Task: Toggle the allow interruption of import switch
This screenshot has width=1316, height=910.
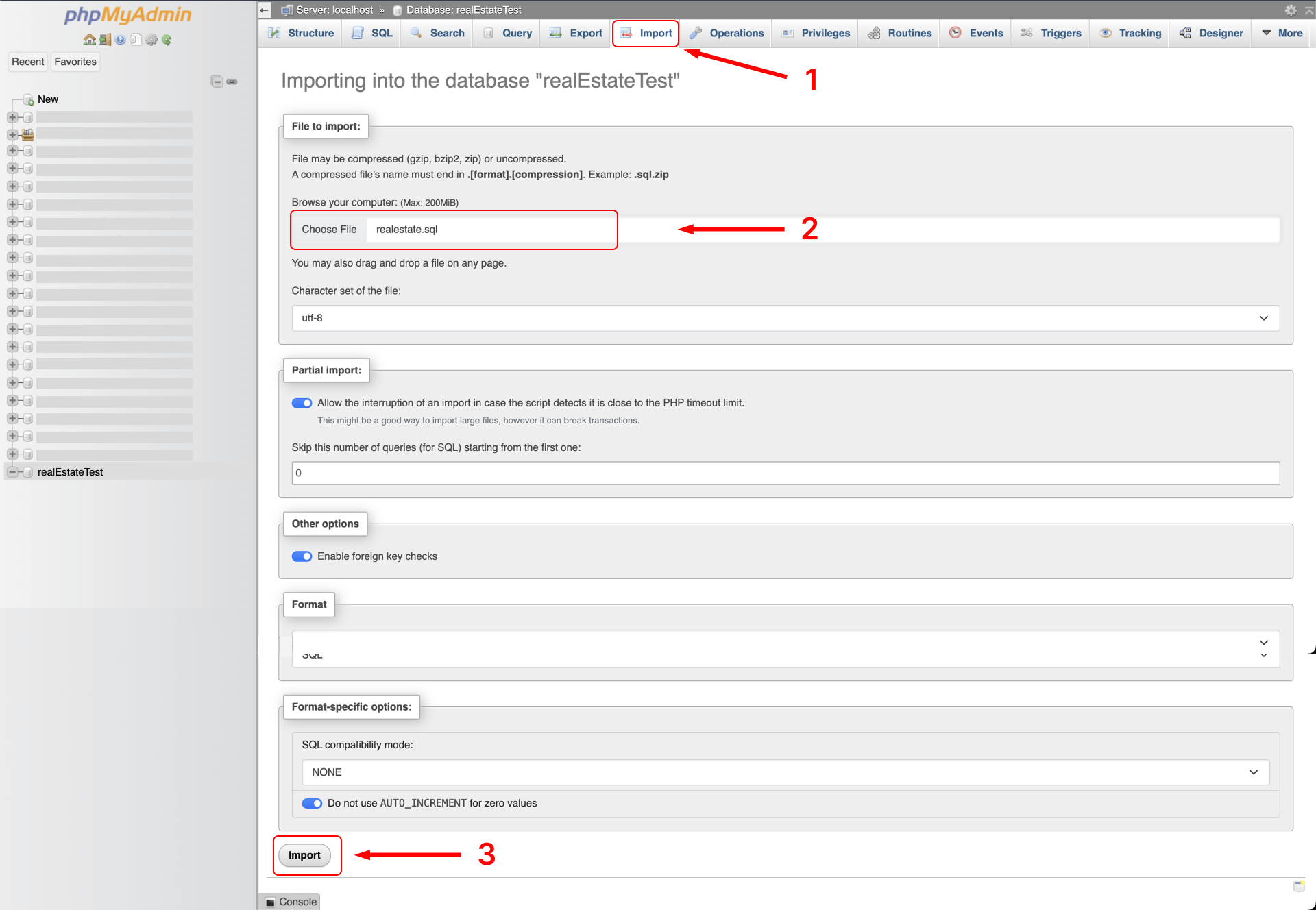Action: 302,403
